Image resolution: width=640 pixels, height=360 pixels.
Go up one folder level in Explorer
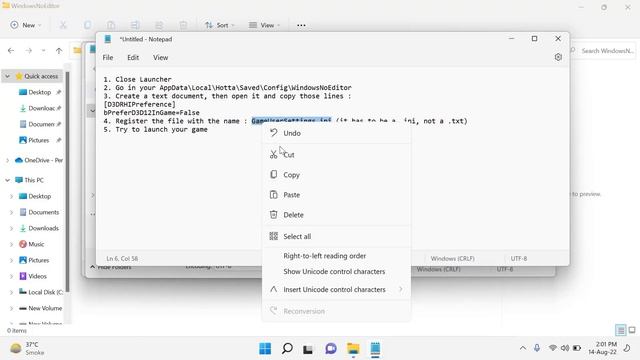[59, 51]
